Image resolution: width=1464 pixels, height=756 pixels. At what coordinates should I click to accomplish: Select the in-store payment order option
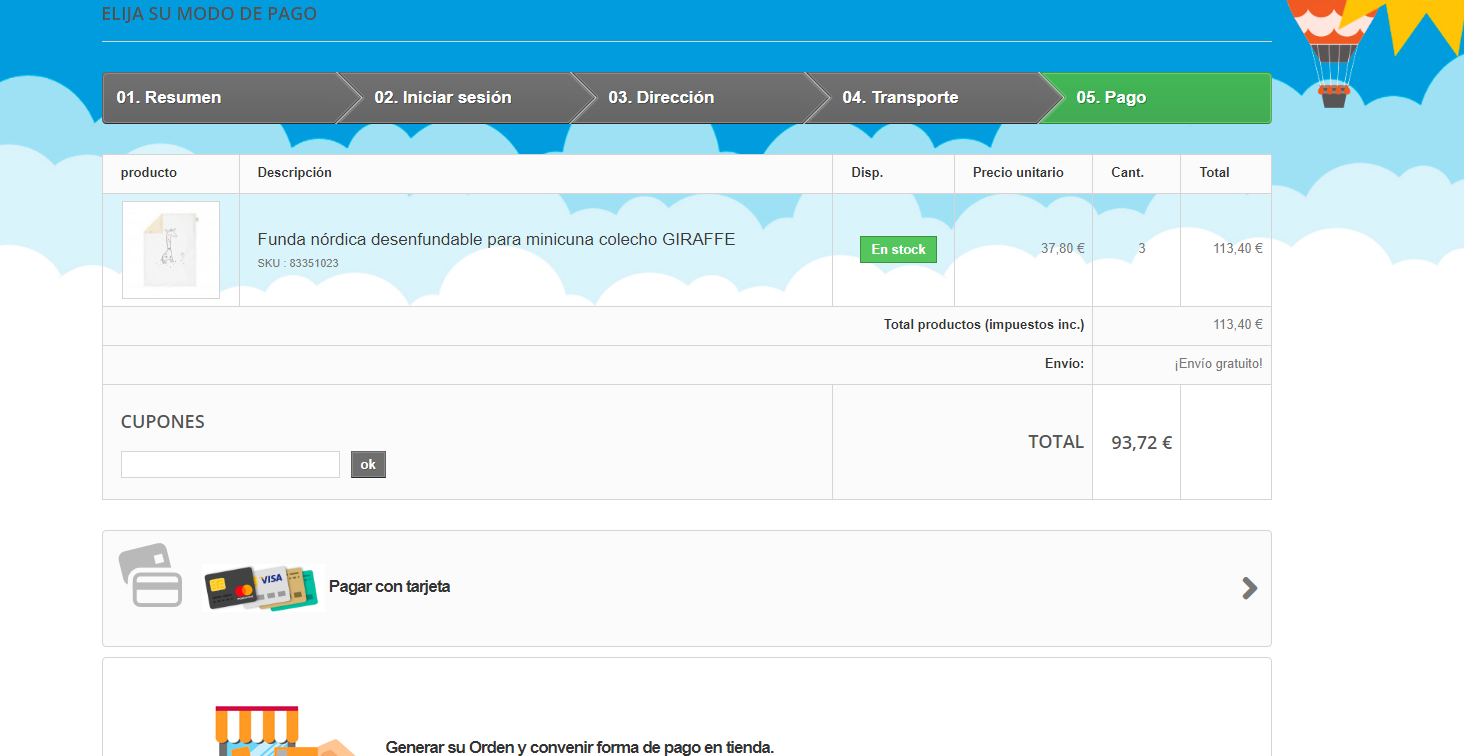point(687,707)
